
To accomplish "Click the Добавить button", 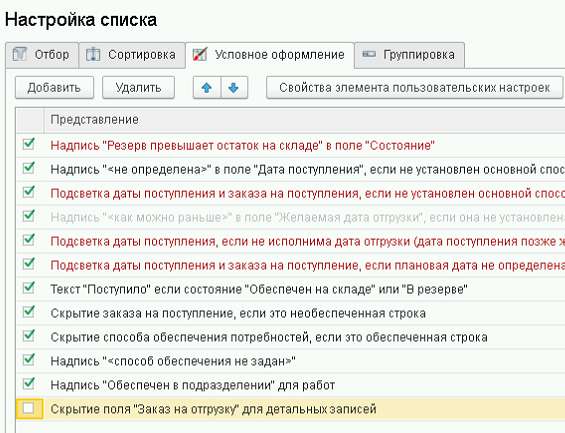I will (54, 88).
